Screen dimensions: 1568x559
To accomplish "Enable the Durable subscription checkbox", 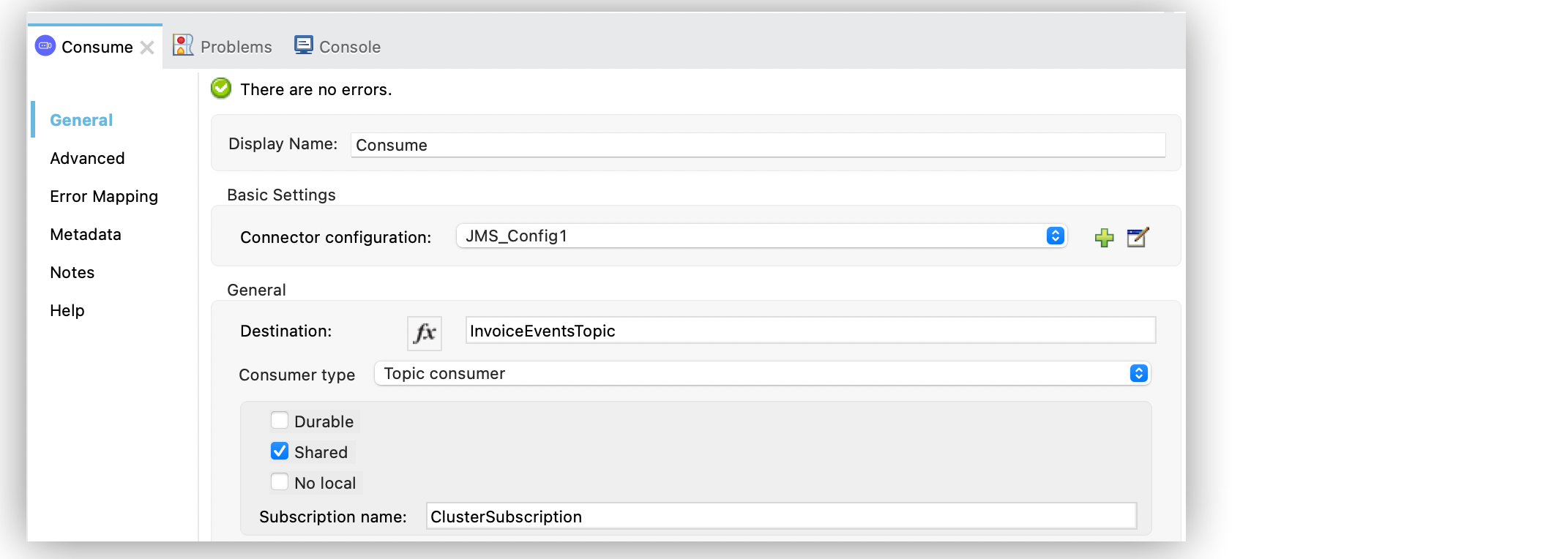I will point(279,420).
